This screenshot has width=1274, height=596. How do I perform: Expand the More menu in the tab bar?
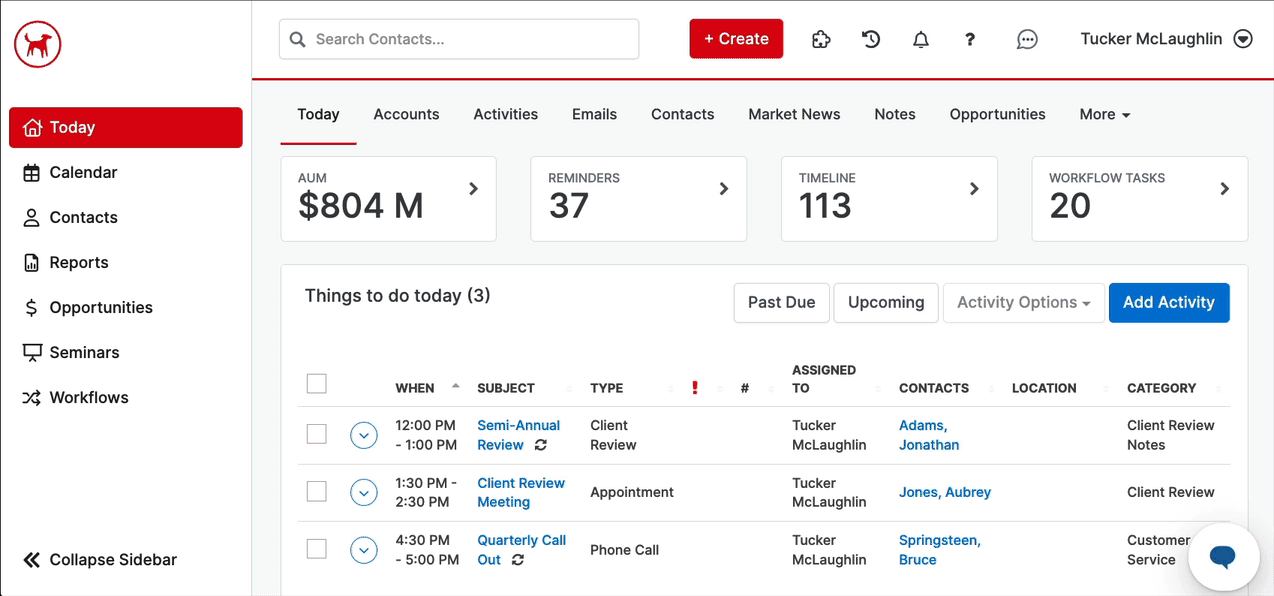click(x=1104, y=114)
